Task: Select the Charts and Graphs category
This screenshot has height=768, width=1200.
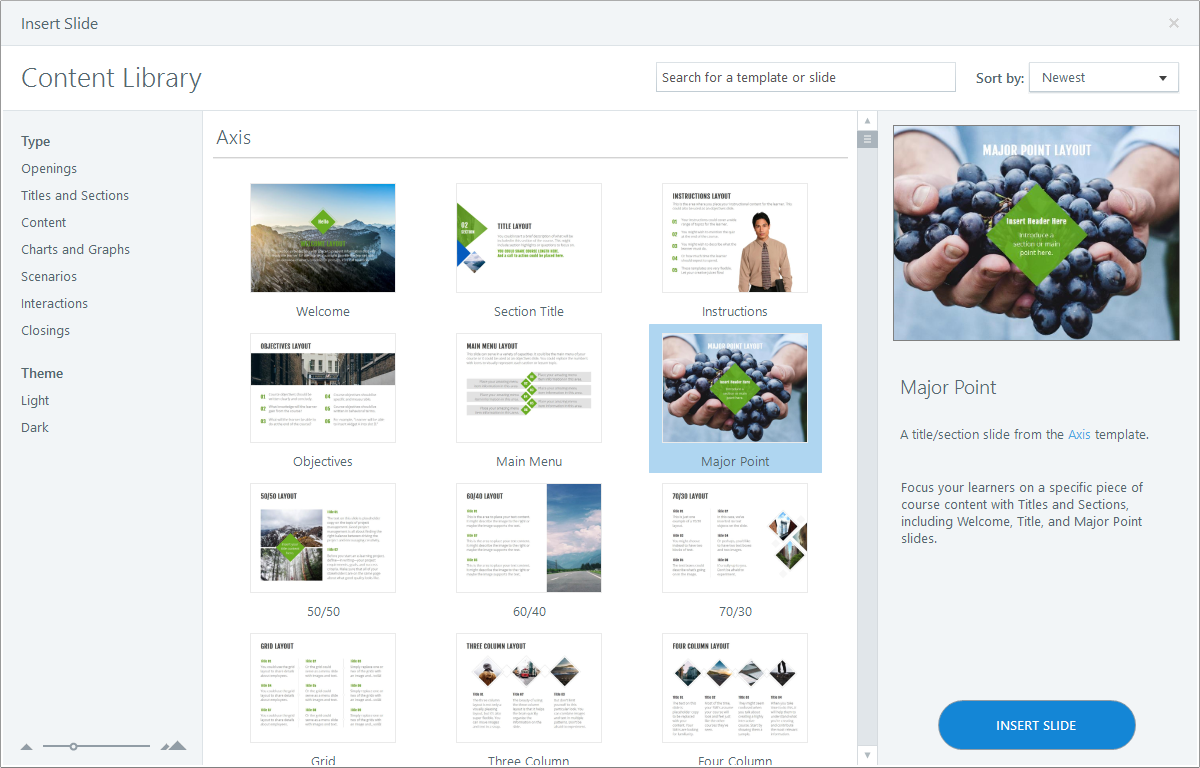Action: (x=75, y=249)
